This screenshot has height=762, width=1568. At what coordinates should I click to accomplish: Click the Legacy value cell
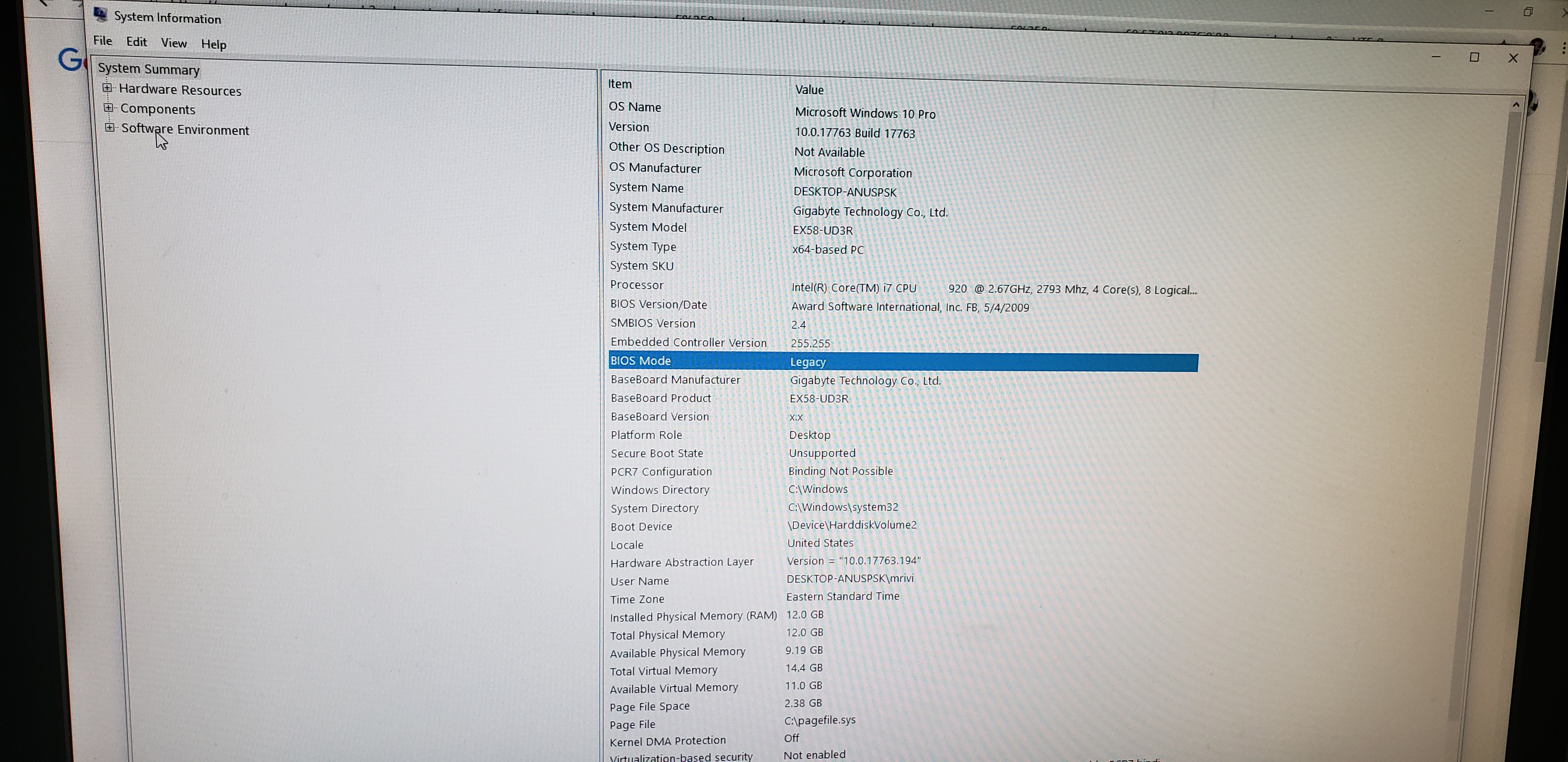point(808,362)
